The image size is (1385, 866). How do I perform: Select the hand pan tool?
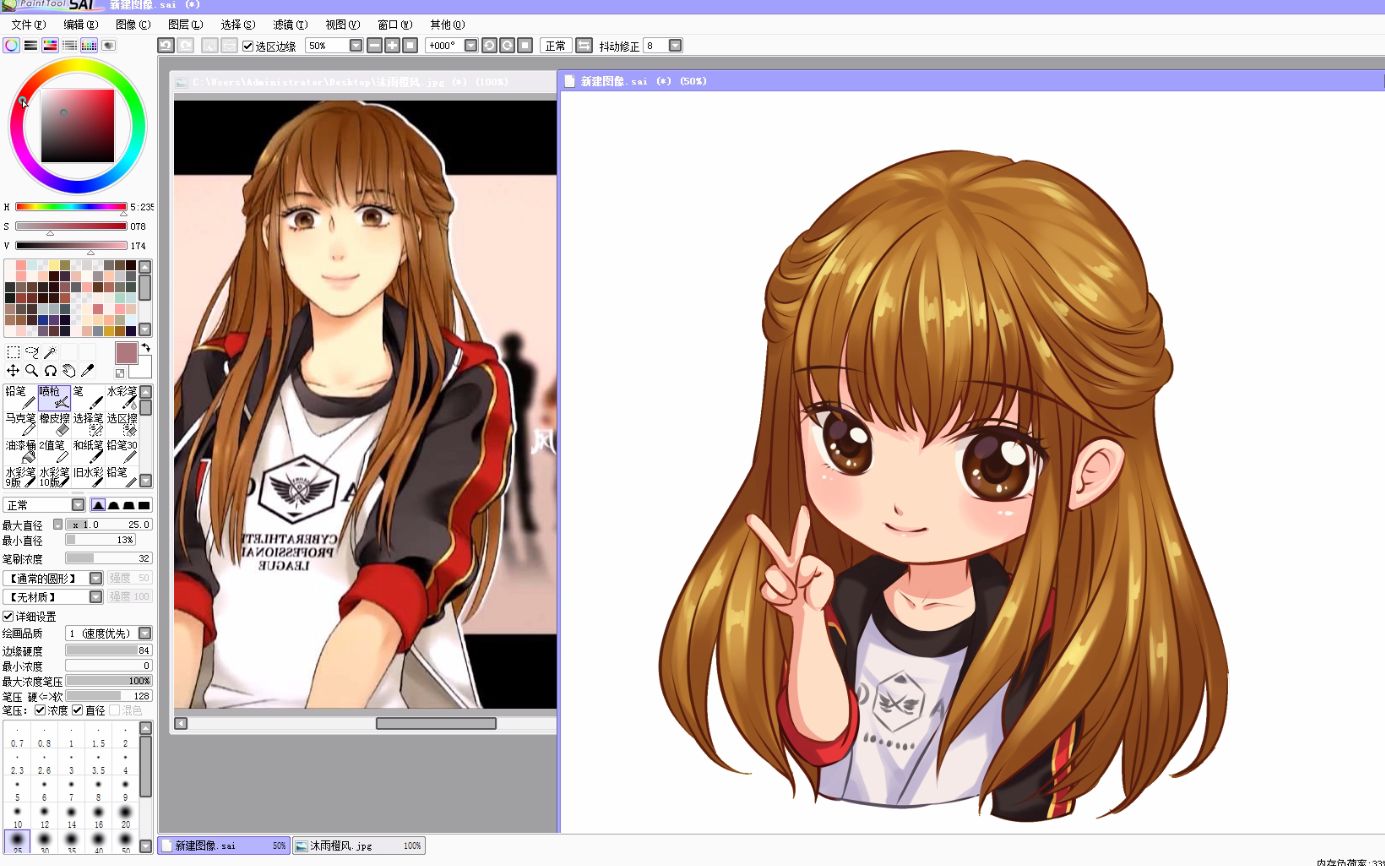click(x=69, y=371)
